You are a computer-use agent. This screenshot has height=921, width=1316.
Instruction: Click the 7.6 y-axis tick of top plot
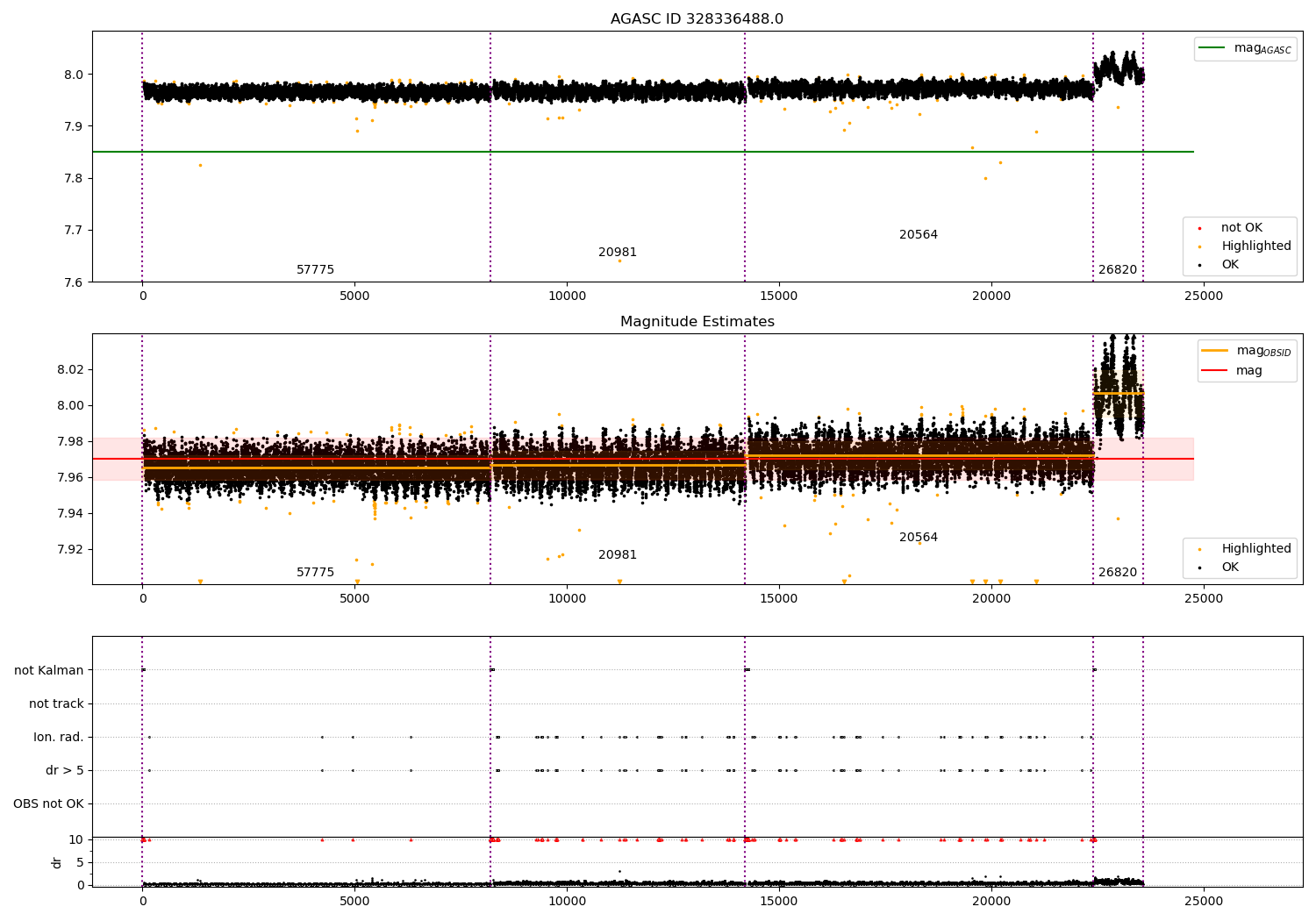pos(75,282)
